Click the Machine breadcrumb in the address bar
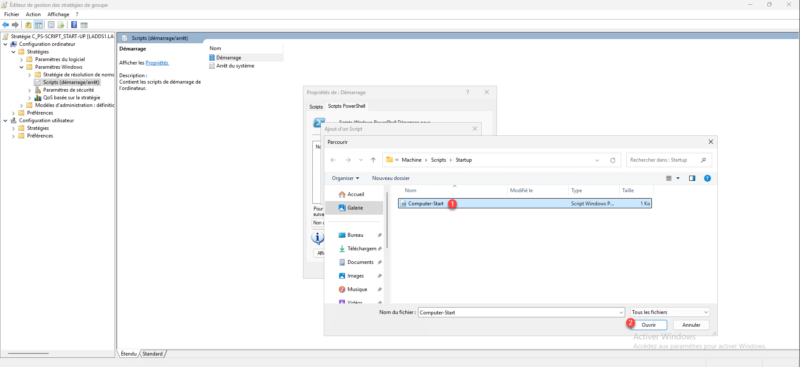The width and height of the screenshot is (800, 367). (411, 160)
